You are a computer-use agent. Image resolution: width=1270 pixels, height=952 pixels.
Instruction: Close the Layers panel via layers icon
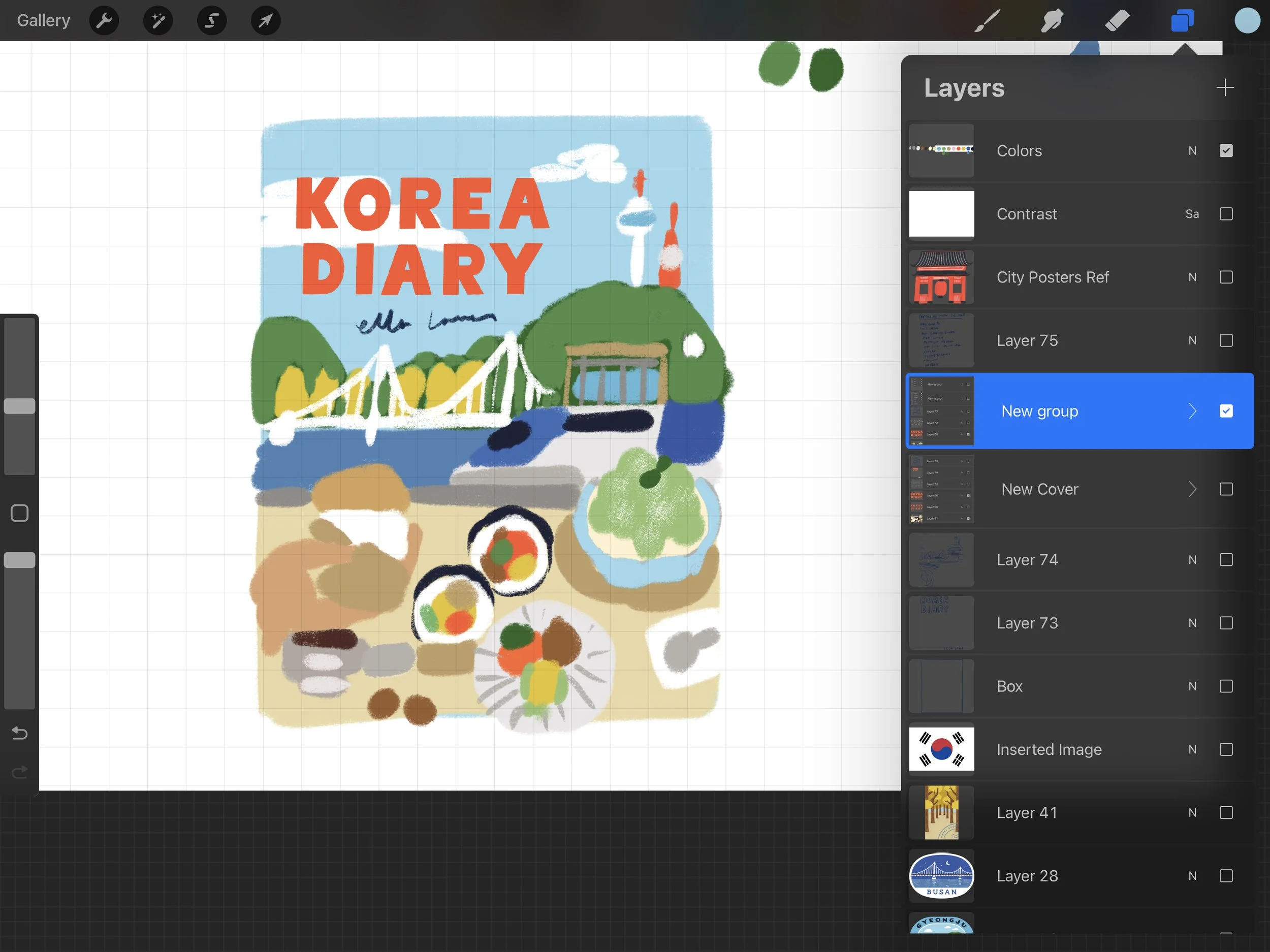[x=1182, y=21]
